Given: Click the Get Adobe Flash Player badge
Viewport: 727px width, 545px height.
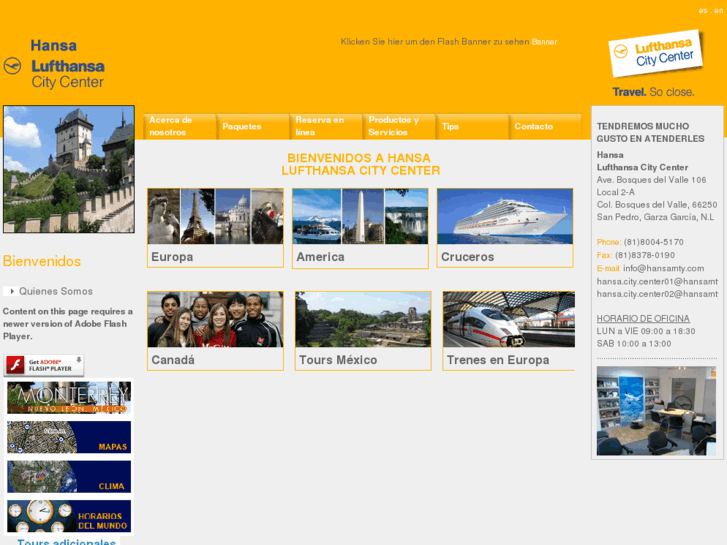Looking at the screenshot, I should click(x=44, y=365).
